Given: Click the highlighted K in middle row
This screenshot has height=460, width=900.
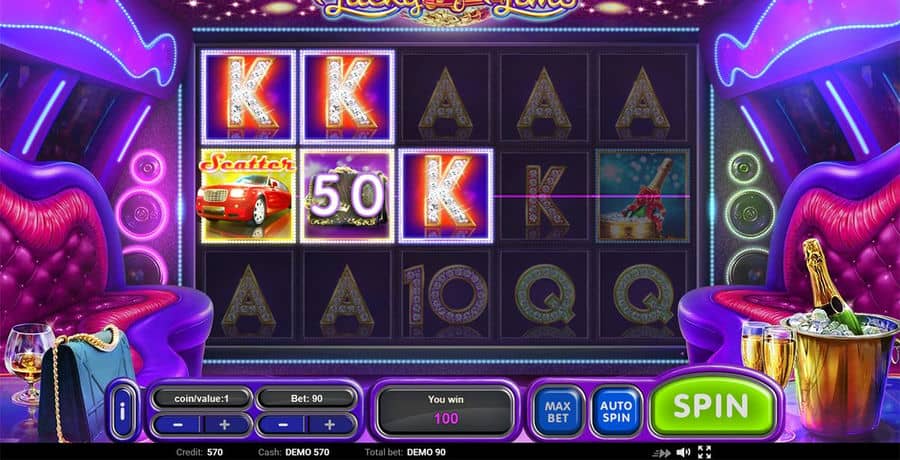Looking at the screenshot, I should [x=445, y=196].
